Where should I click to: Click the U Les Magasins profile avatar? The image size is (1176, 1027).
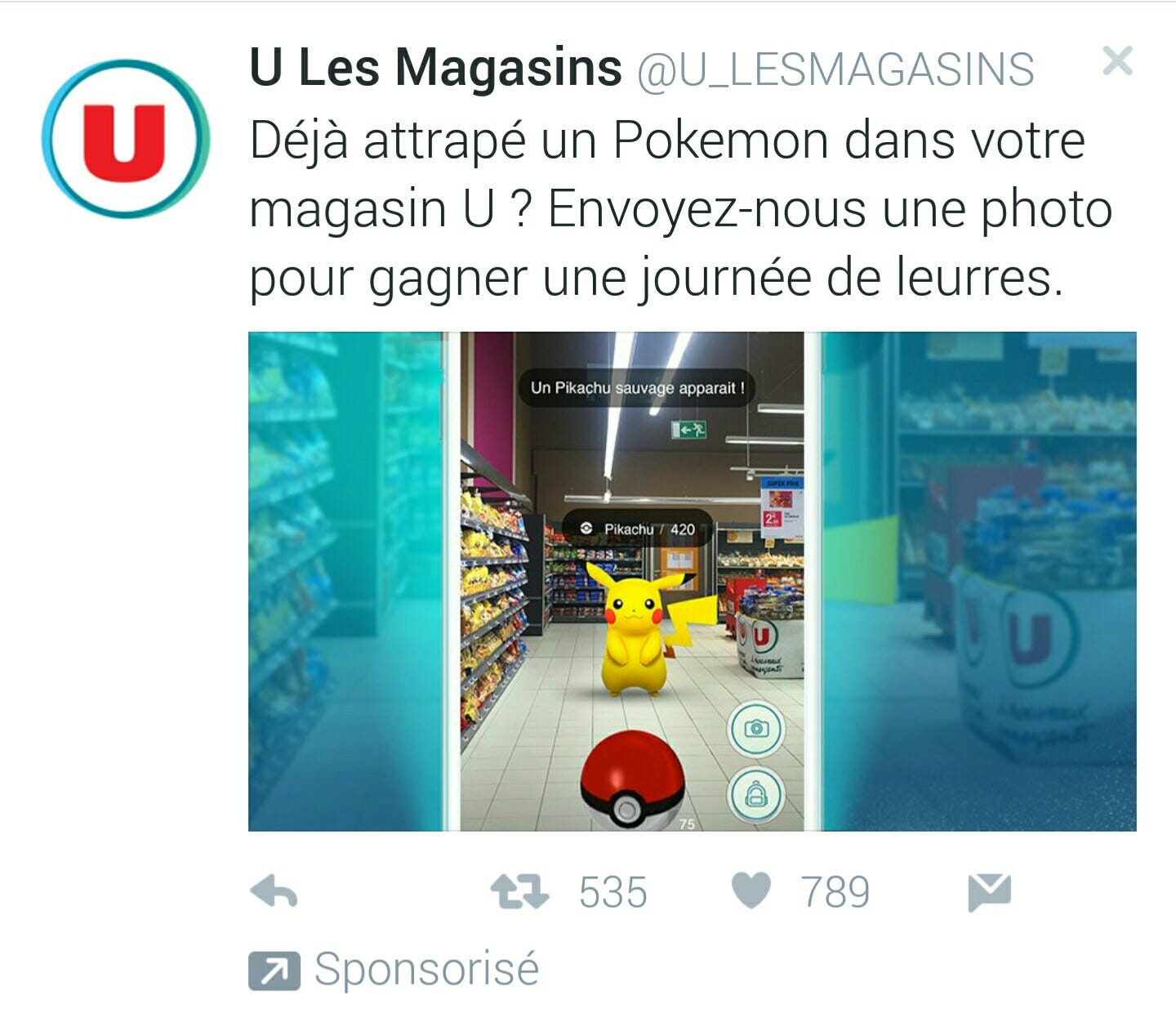(126, 139)
